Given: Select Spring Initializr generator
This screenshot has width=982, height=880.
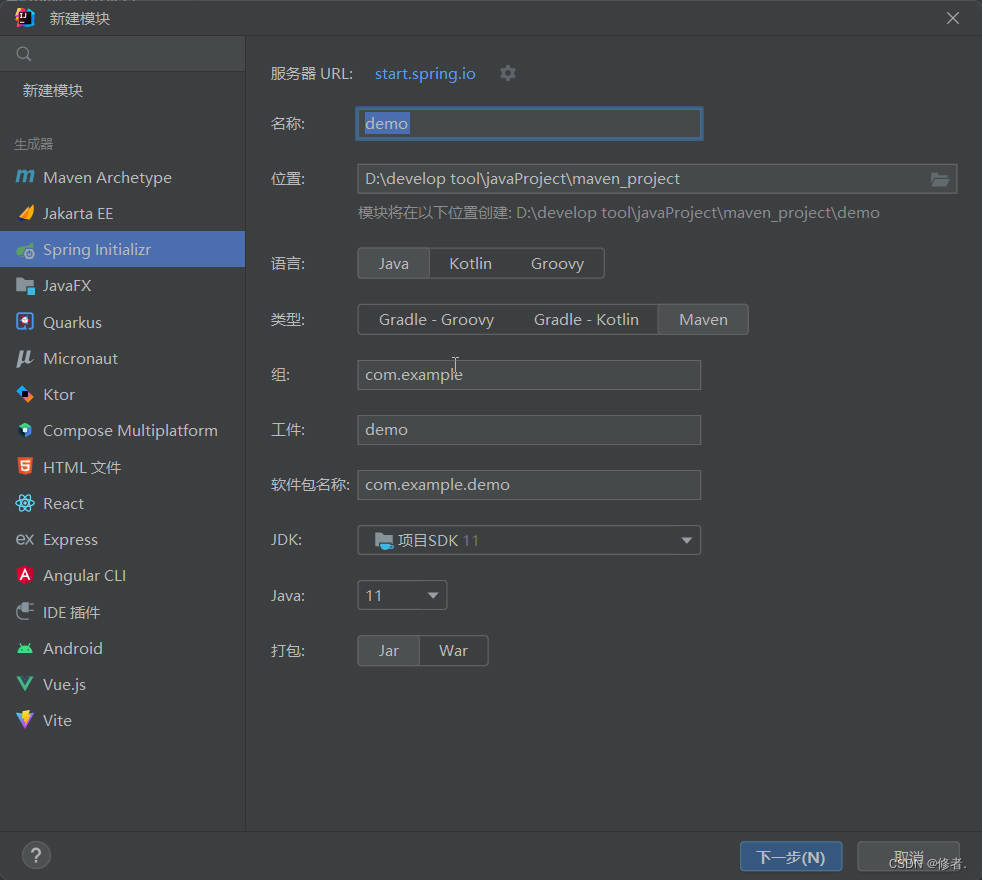Looking at the screenshot, I should click(x=123, y=249).
